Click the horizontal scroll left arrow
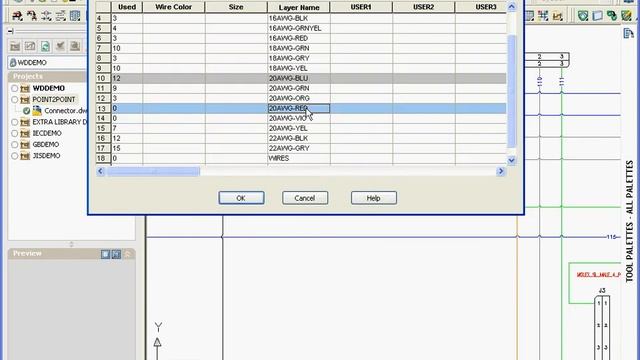 tap(101, 171)
